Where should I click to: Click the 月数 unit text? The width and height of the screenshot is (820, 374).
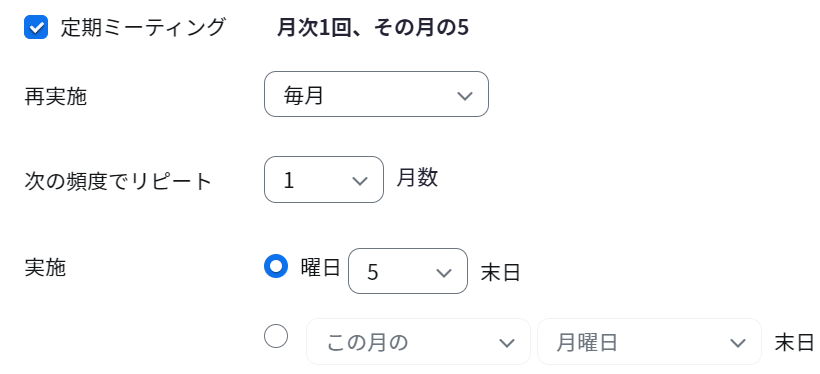pyautogui.click(x=417, y=178)
